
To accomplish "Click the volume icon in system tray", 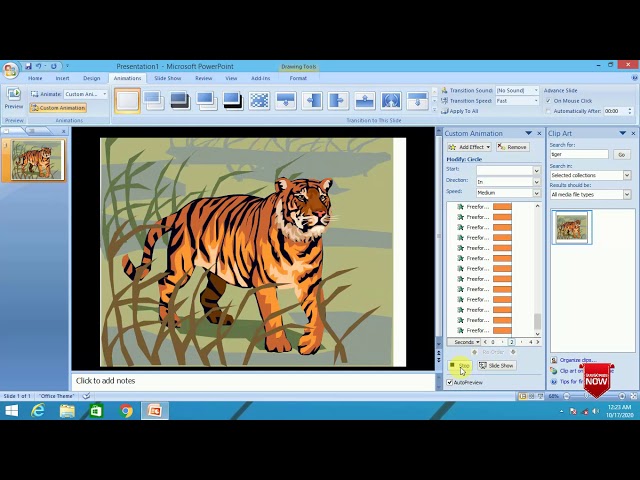I will 596,411.
